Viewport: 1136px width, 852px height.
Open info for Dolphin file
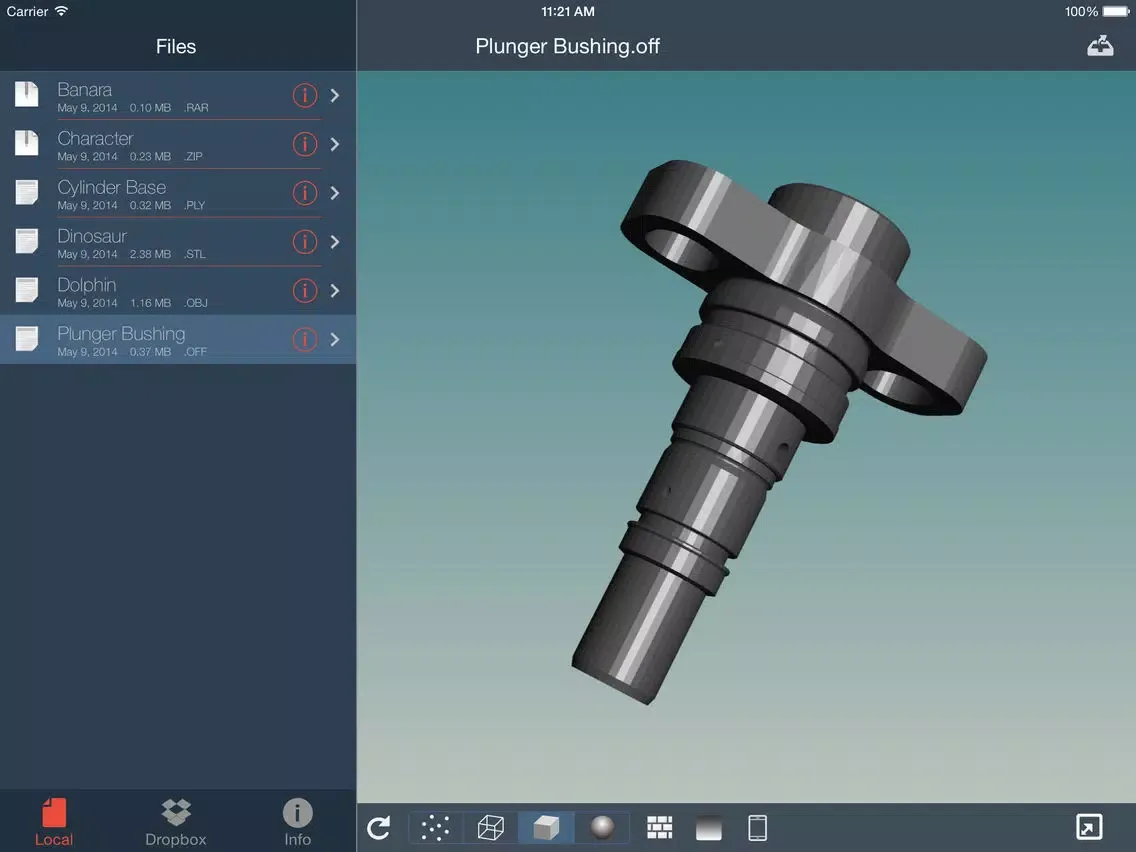tap(305, 291)
